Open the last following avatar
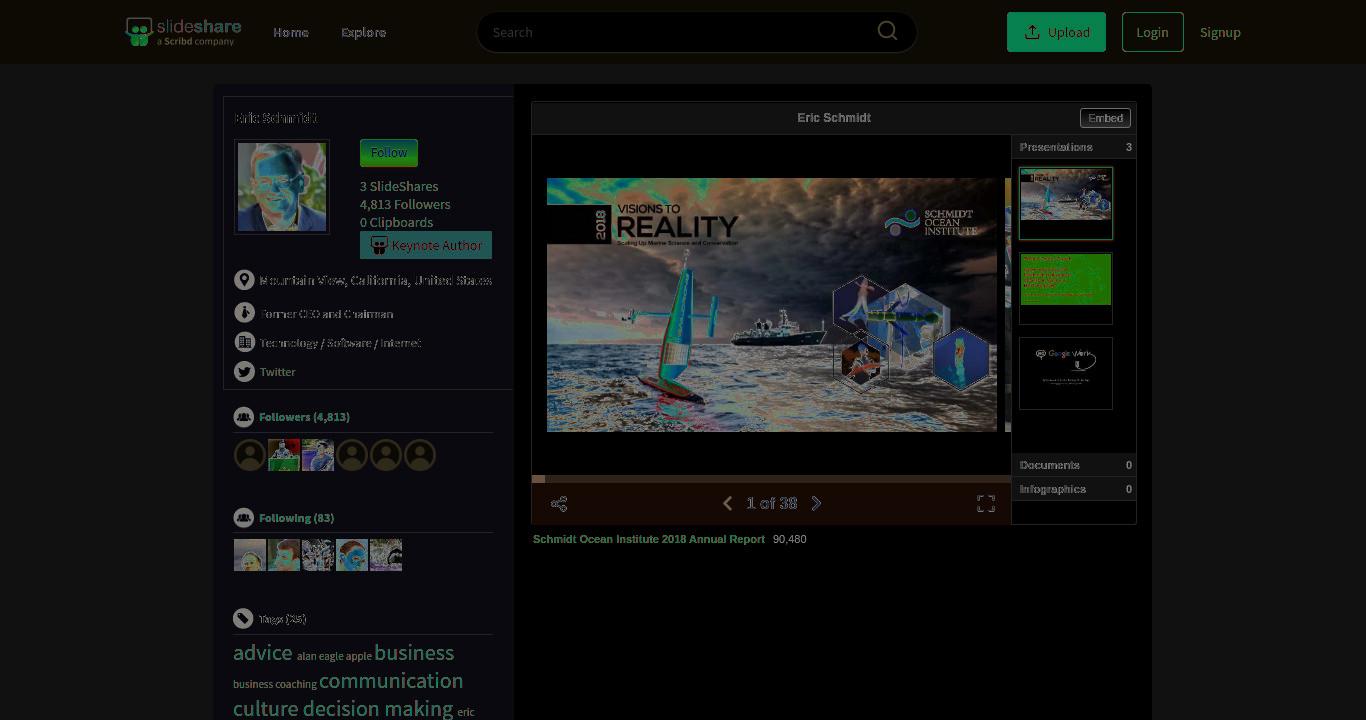Screen dimensions: 1366x720 pyautogui.click(x=386, y=555)
